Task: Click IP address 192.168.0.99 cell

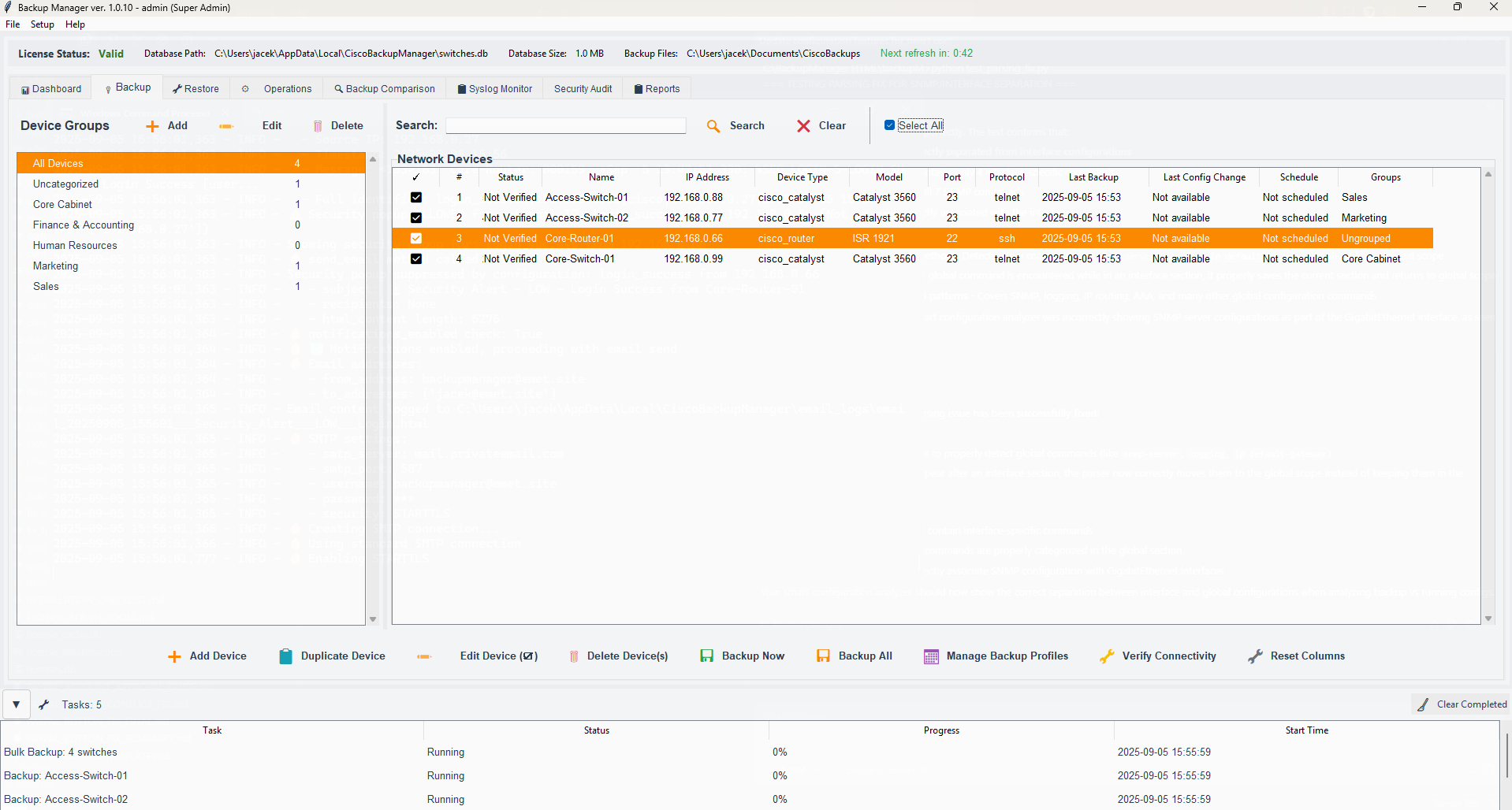Action: pos(693,259)
